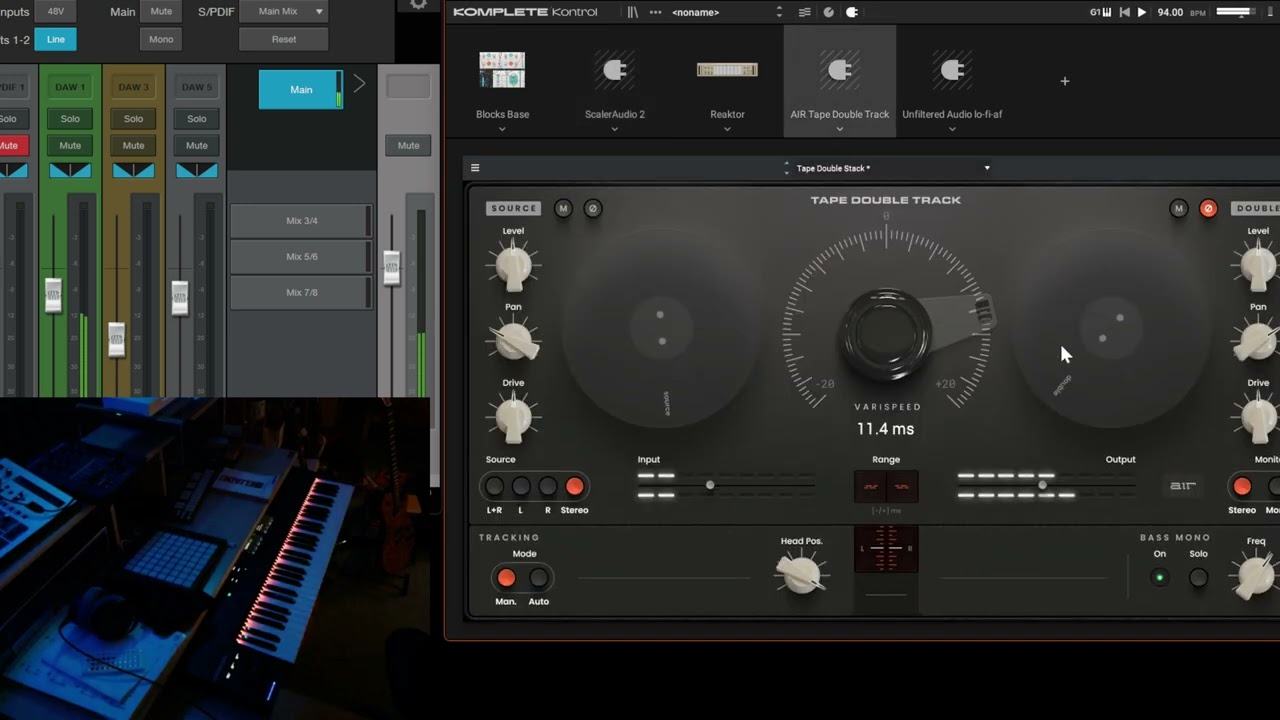The height and width of the screenshot is (720, 1280).
Task: Click the Reset button in mixer
Action: tap(284, 39)
